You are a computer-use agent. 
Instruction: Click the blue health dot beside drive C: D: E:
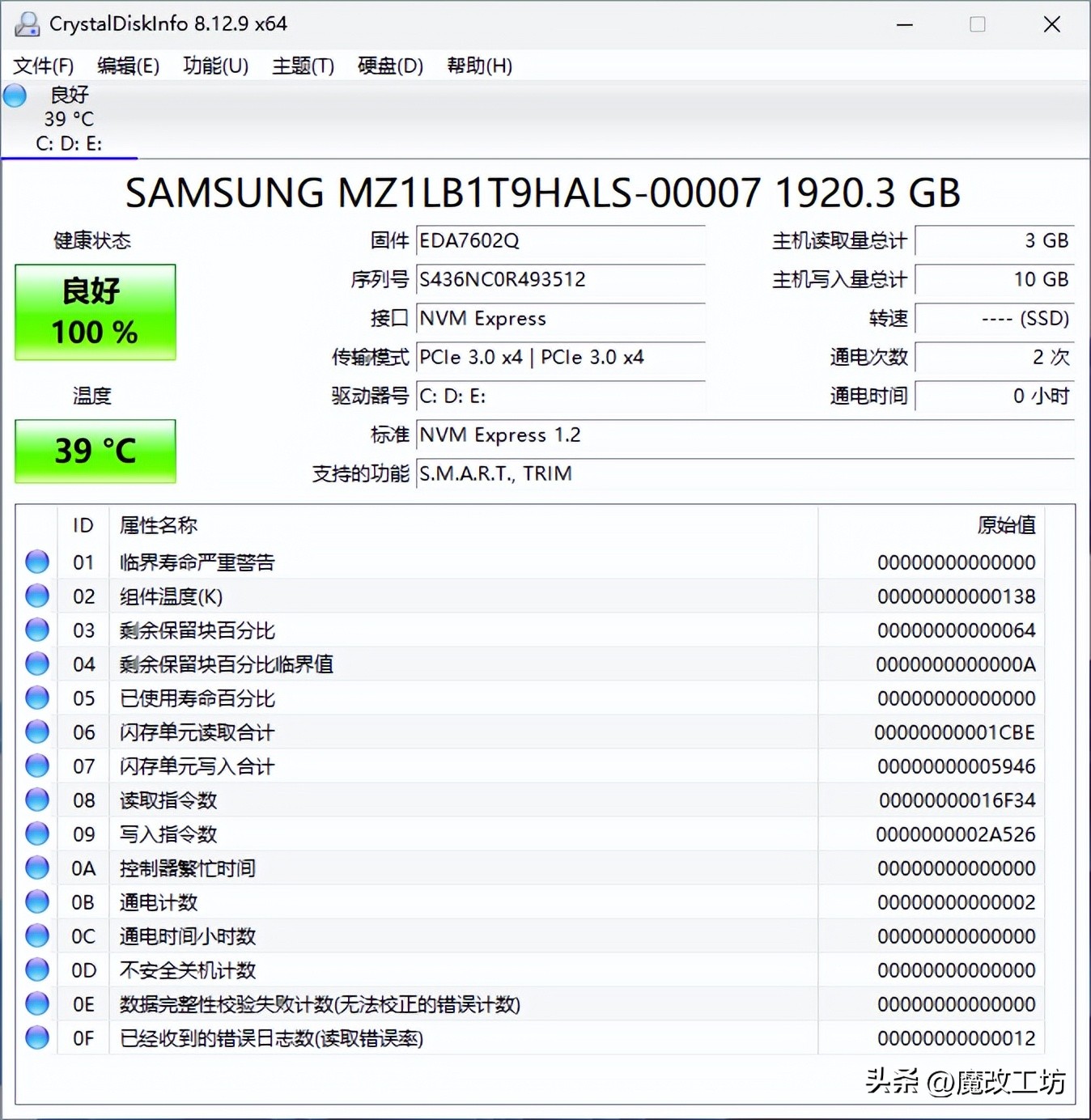click(14, 95)
